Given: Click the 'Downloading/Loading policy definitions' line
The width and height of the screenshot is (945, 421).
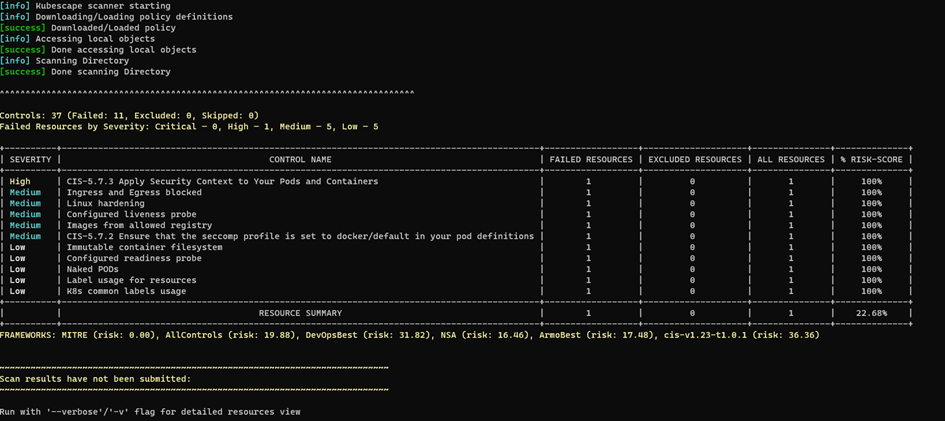Looking at the screenshot, I should [116, 17].
